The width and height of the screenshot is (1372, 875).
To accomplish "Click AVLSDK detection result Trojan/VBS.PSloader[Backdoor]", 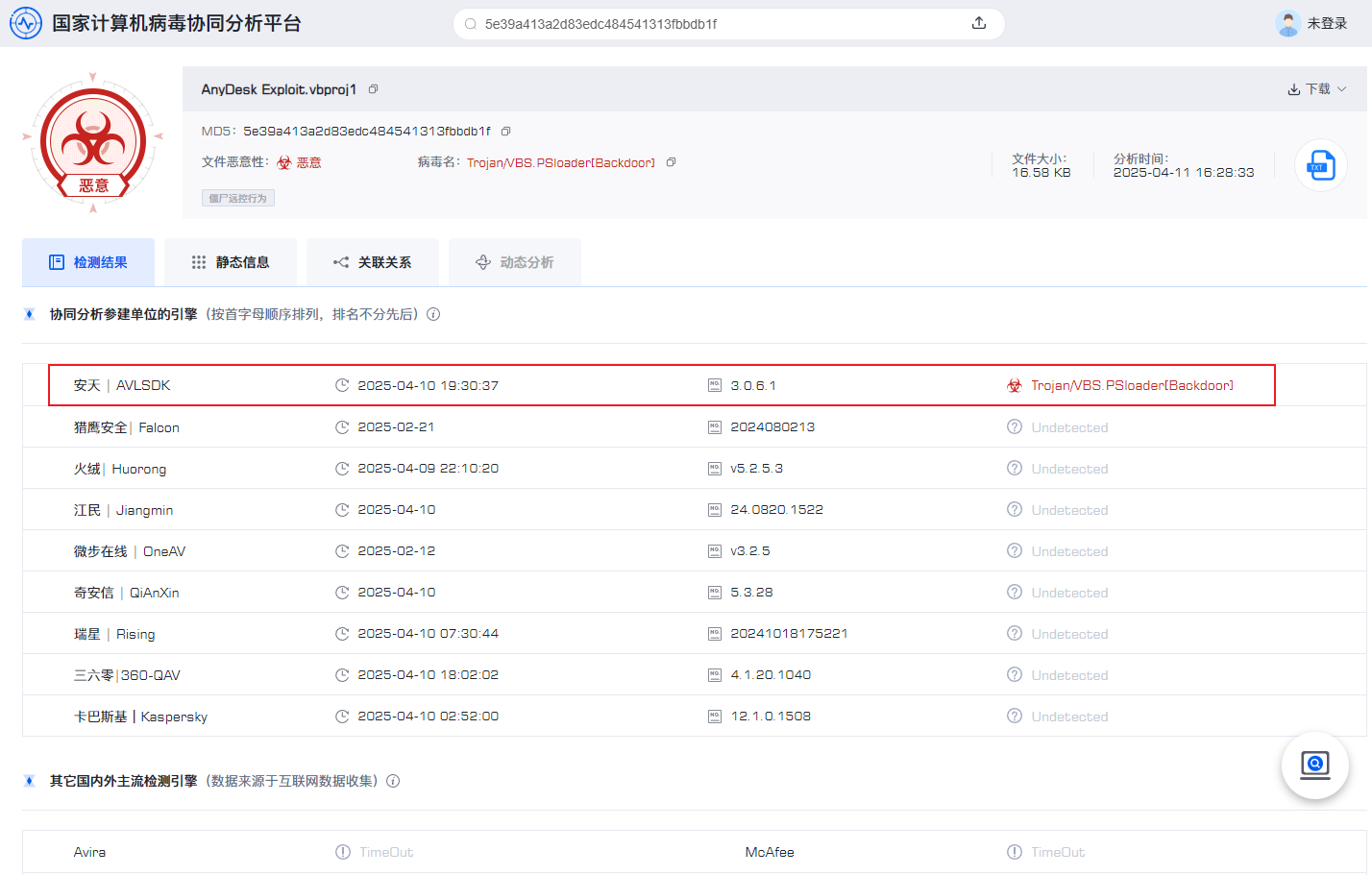I will (1132, 385).
